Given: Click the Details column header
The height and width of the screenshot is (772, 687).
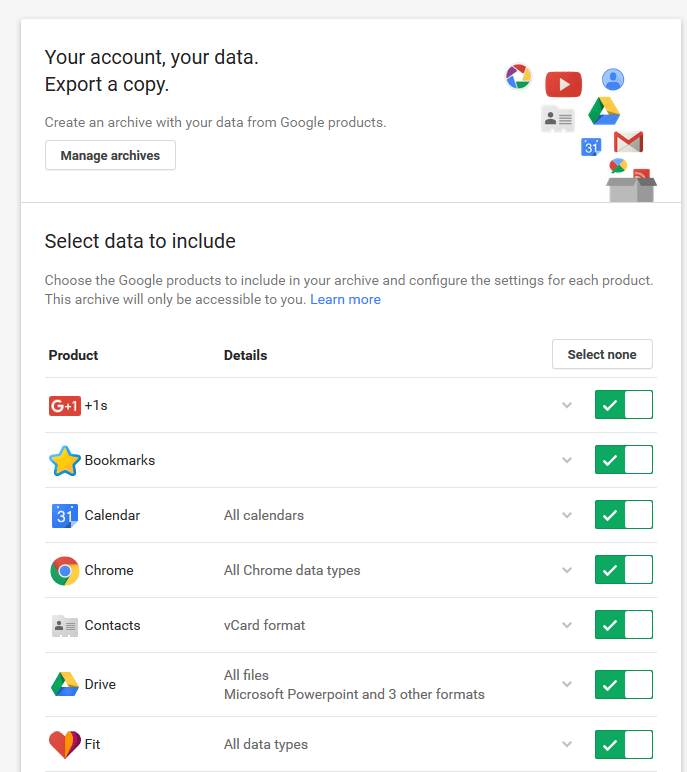Looking at the screenshot, I should pyautogui.click(x=245, y=355).
